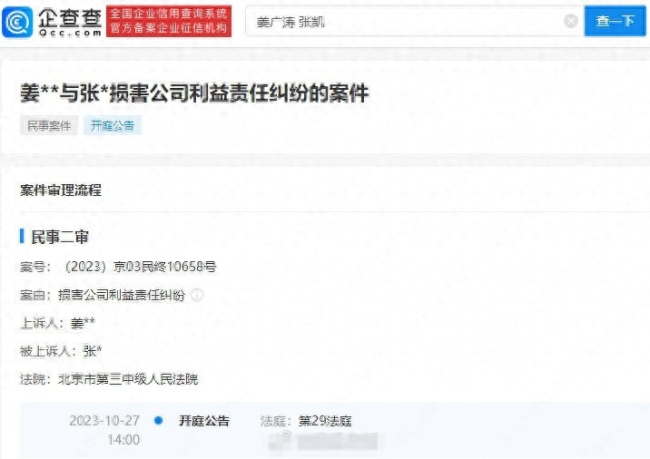Click appellee name 张*
This screenshot has height=459, width=650.
[x=92, y=351]
